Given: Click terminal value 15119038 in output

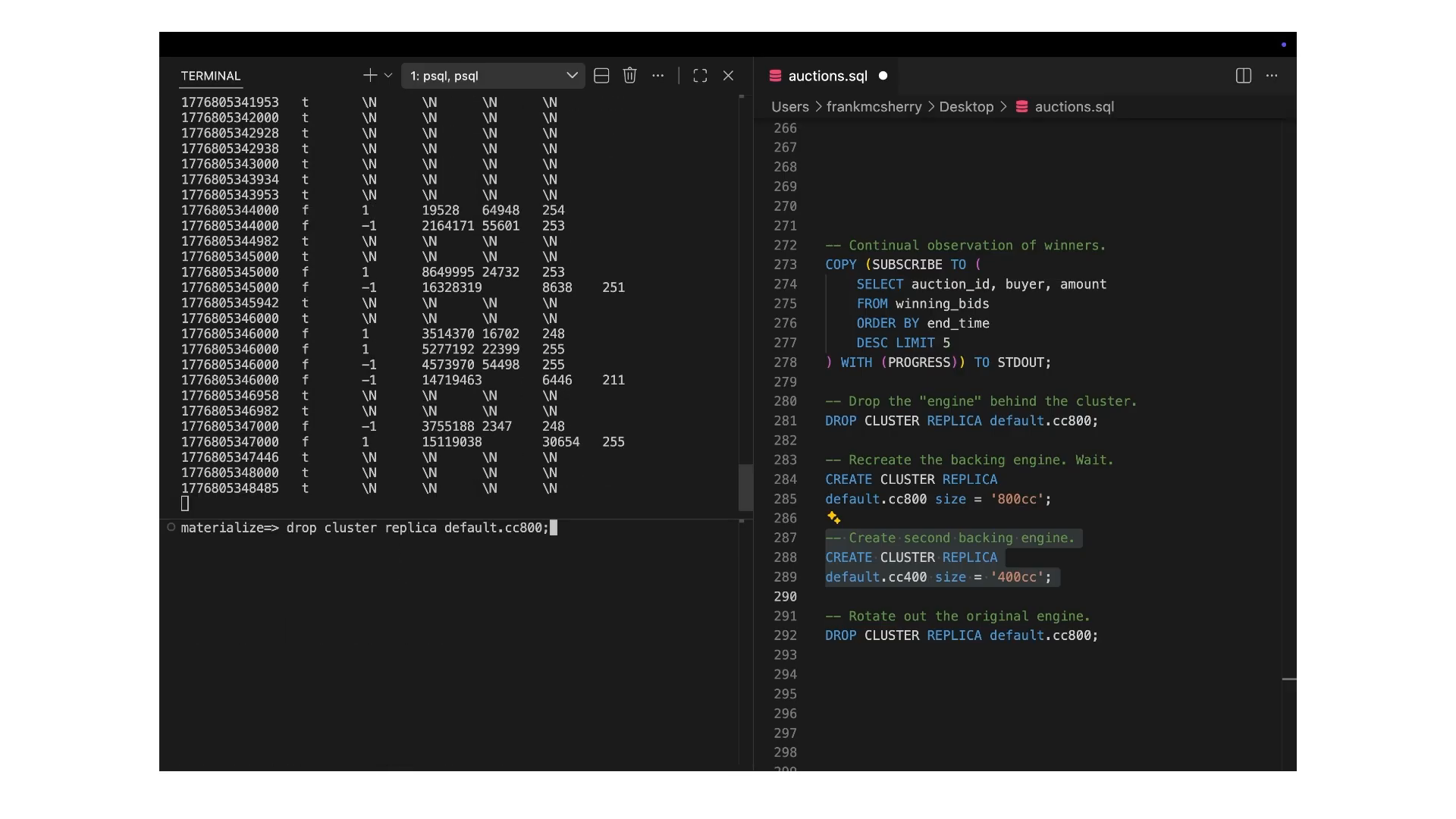Looking at the screenshot, I should pos(452,442).
